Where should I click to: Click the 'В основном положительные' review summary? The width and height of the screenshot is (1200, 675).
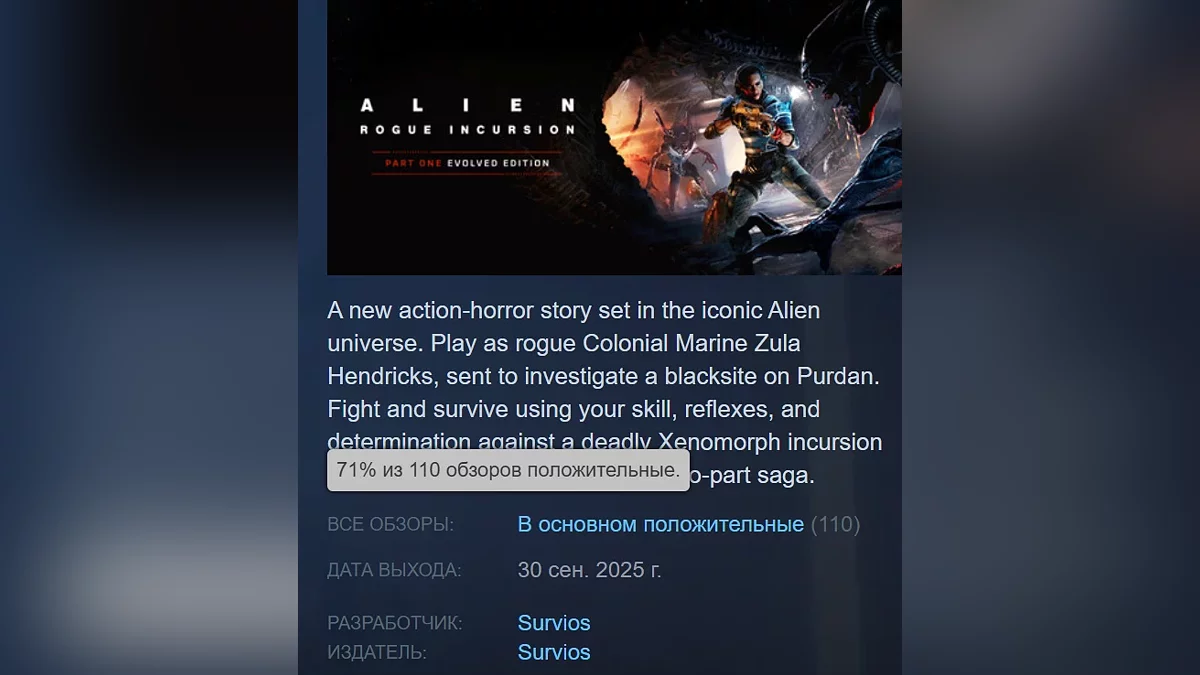661,524
